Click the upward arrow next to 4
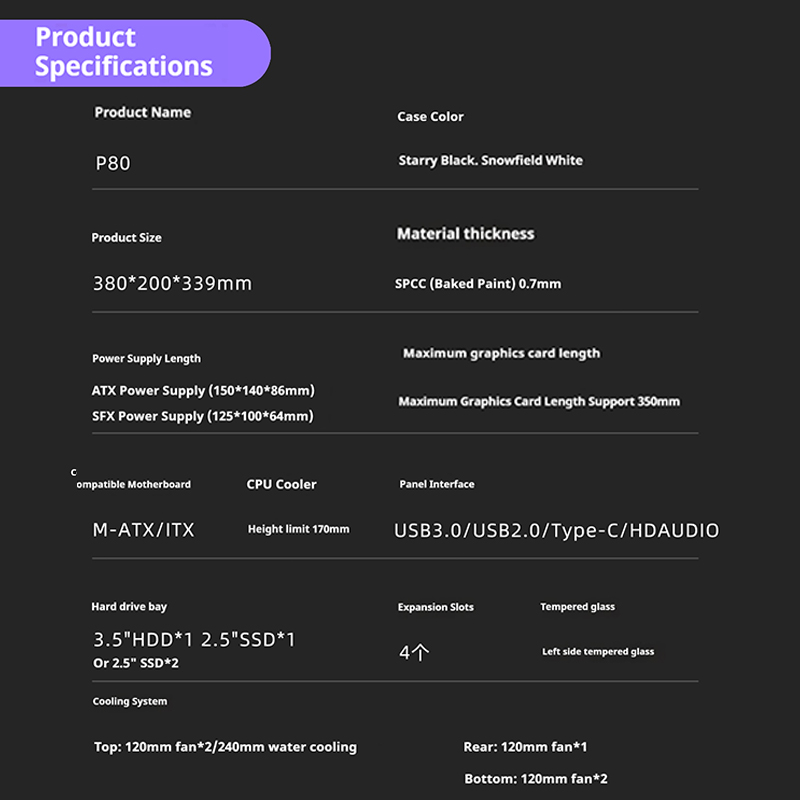The height and width of the screenshot is (800, 800). (x=421, y=652)
